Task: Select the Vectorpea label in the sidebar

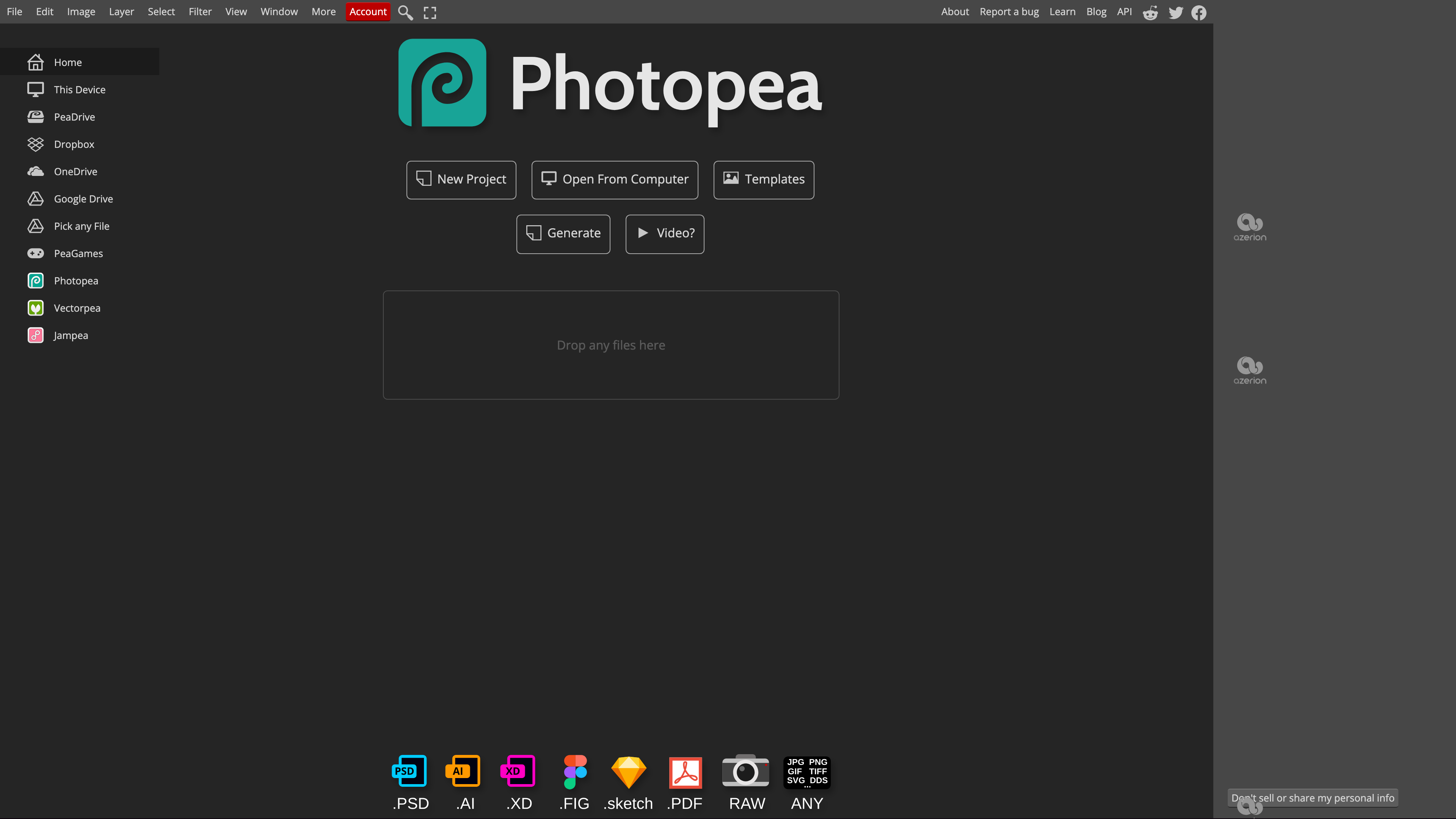Action: pyautogui.click(x=77, y=308)
